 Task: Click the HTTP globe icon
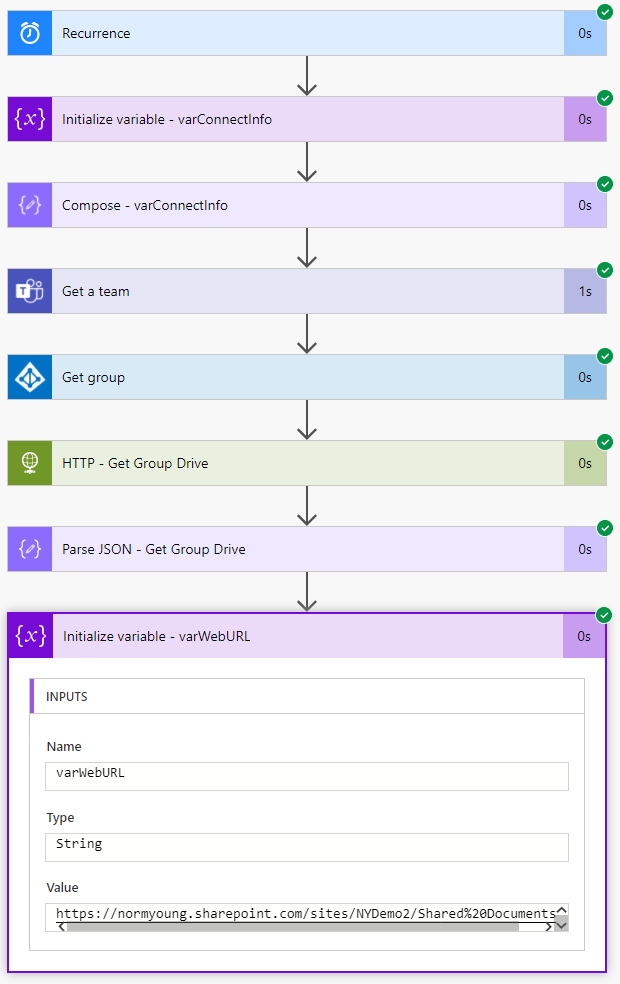(x=30, y=463)
